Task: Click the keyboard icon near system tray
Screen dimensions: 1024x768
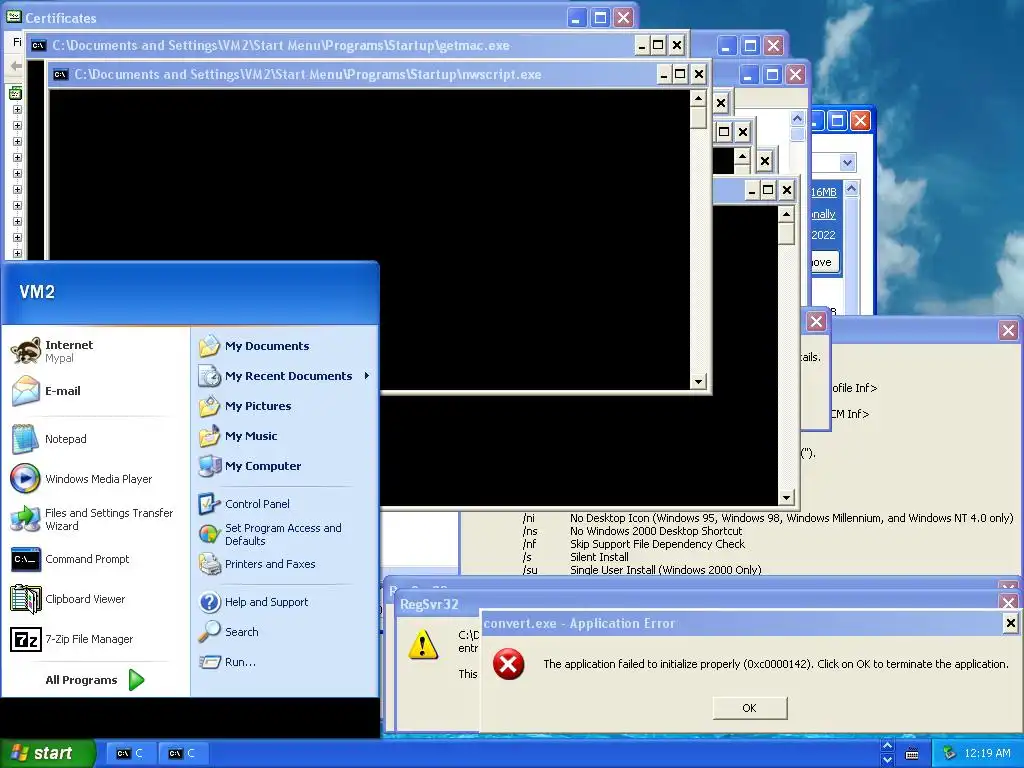Action: (x=912, y=754)
